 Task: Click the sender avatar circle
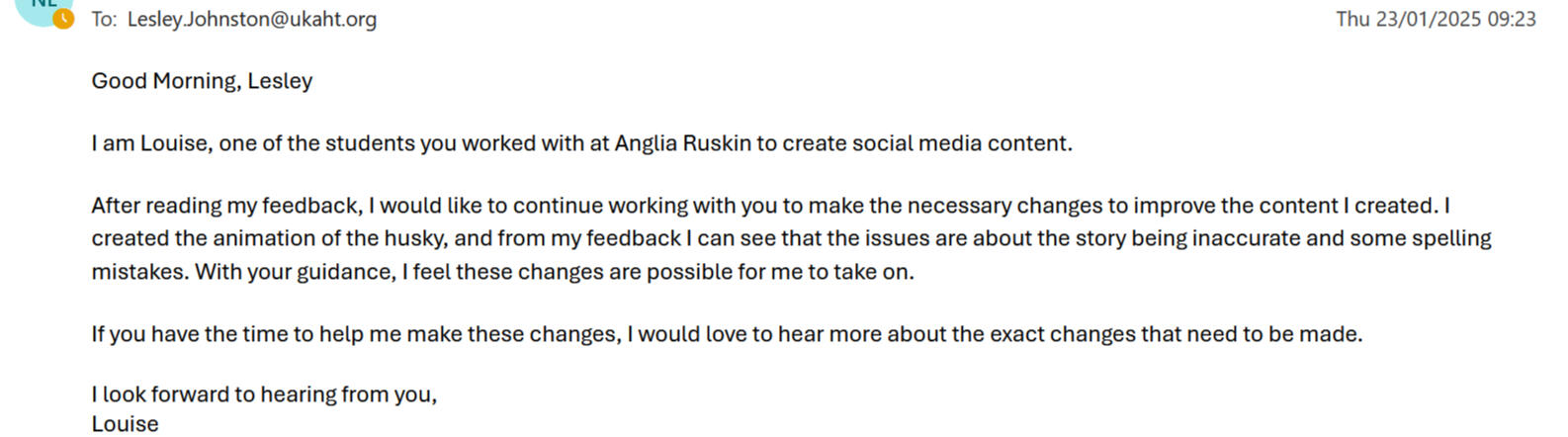tap(40, 8)
